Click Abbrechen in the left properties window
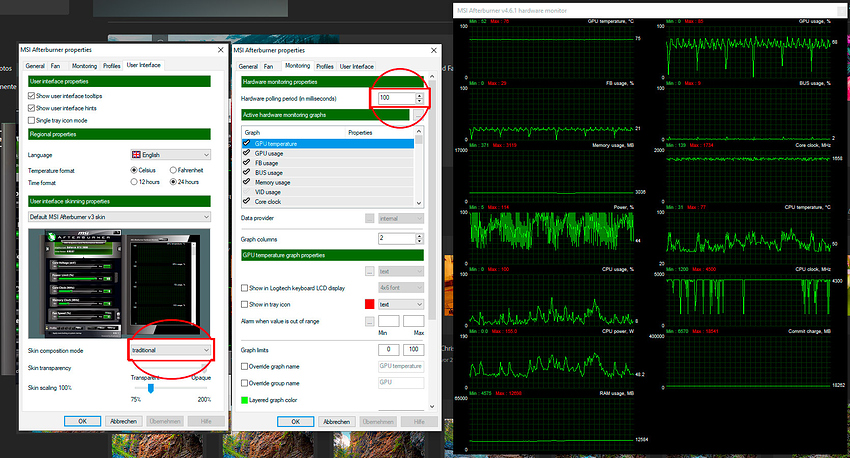Screen dimensions: 850x458 click(x=124, y=421)
